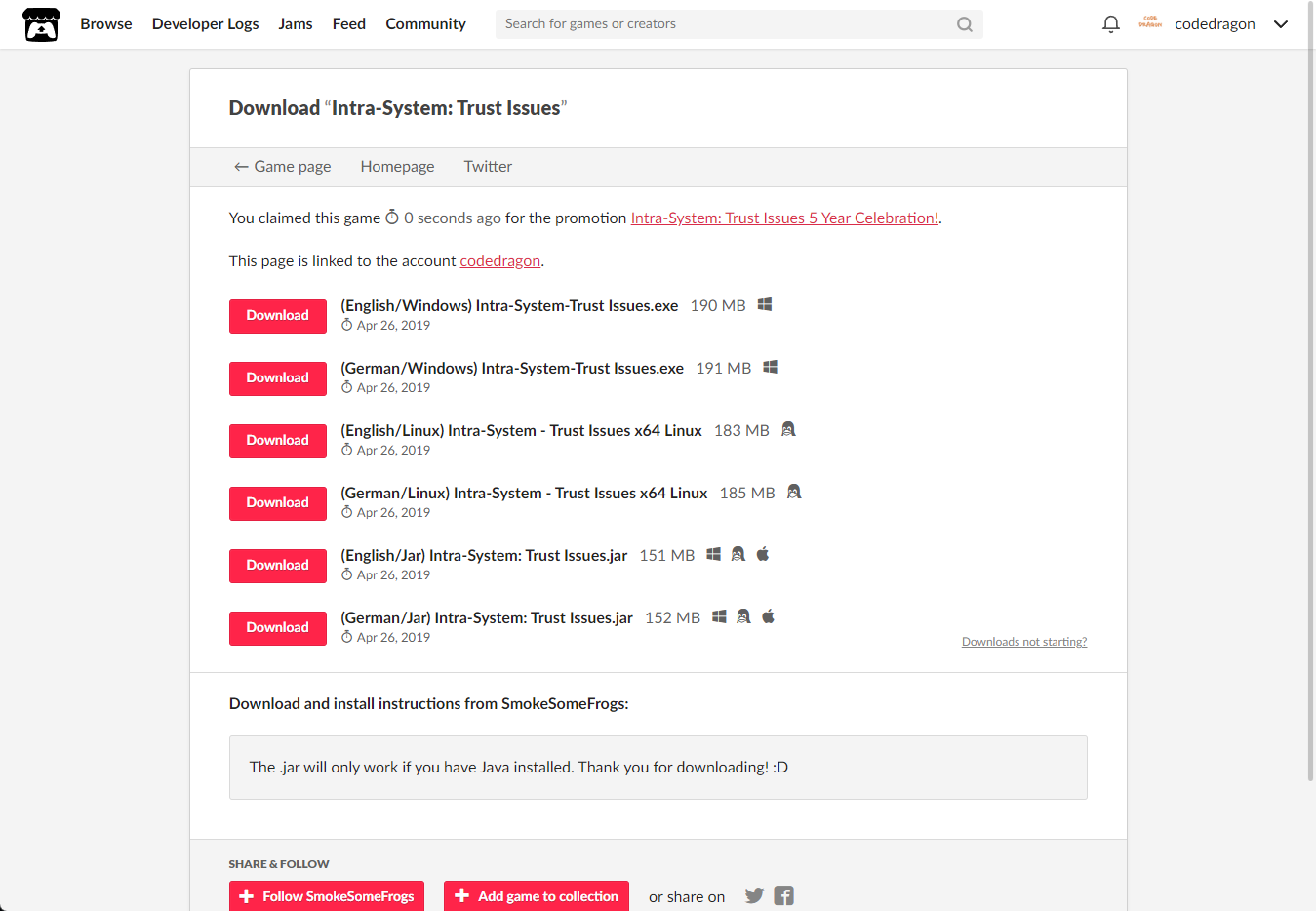Click the page vertical scrollbar
Image resolution: width=1316 pixels, height=911 pixels.
(x=1310, y=390)
